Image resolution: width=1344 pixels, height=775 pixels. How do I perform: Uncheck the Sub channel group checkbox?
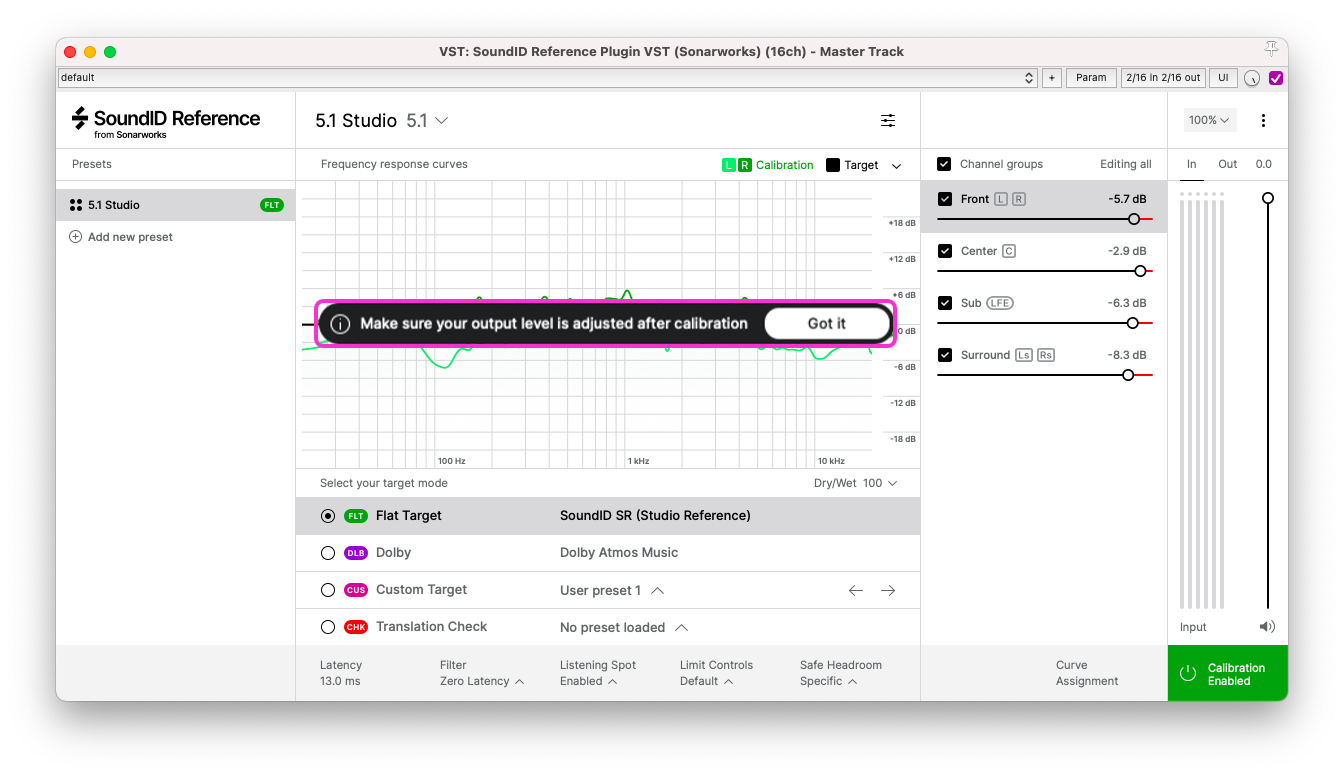(945, 303)
